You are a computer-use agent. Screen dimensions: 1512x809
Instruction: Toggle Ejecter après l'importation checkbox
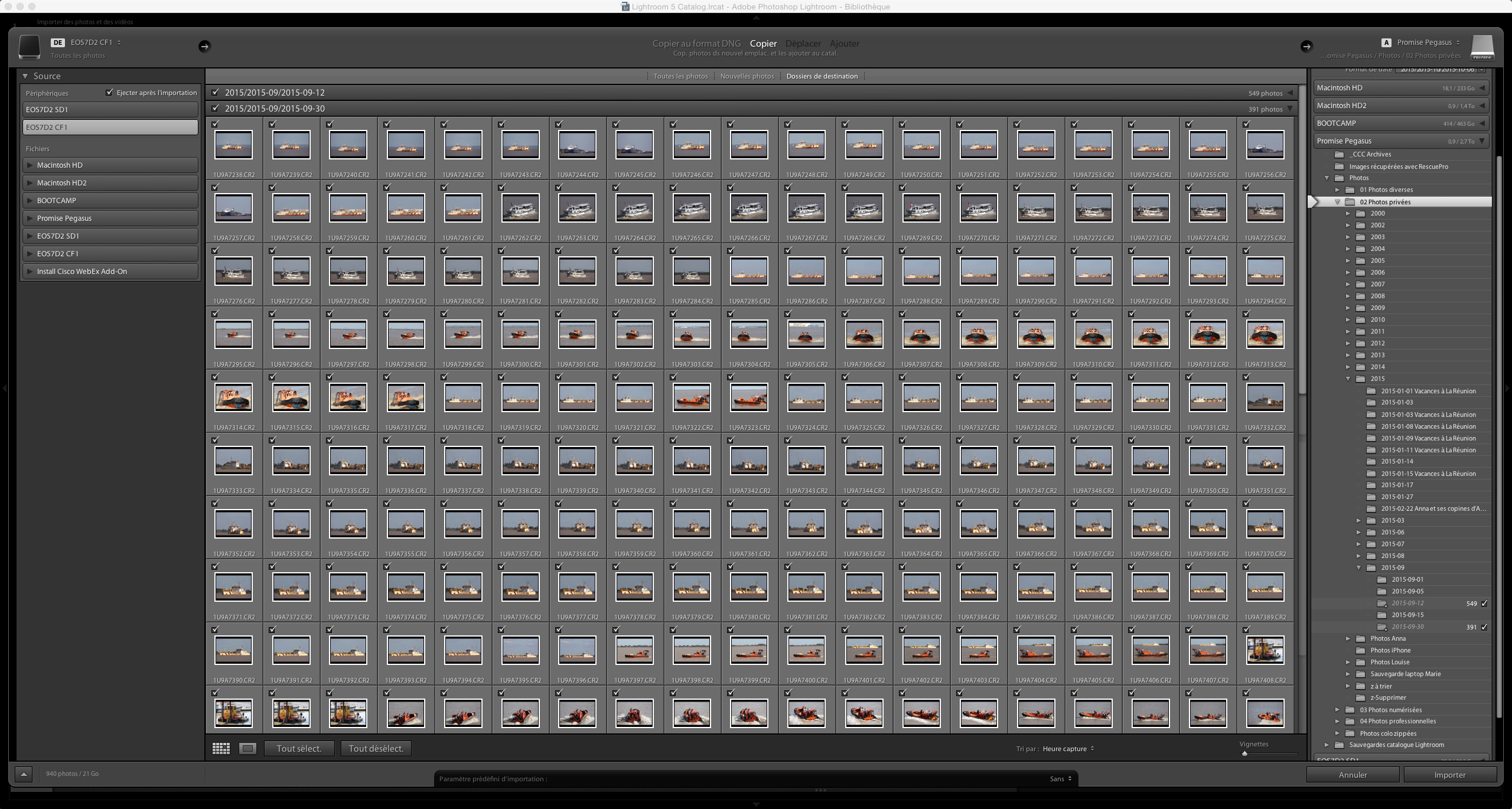(x=109, y=92)
